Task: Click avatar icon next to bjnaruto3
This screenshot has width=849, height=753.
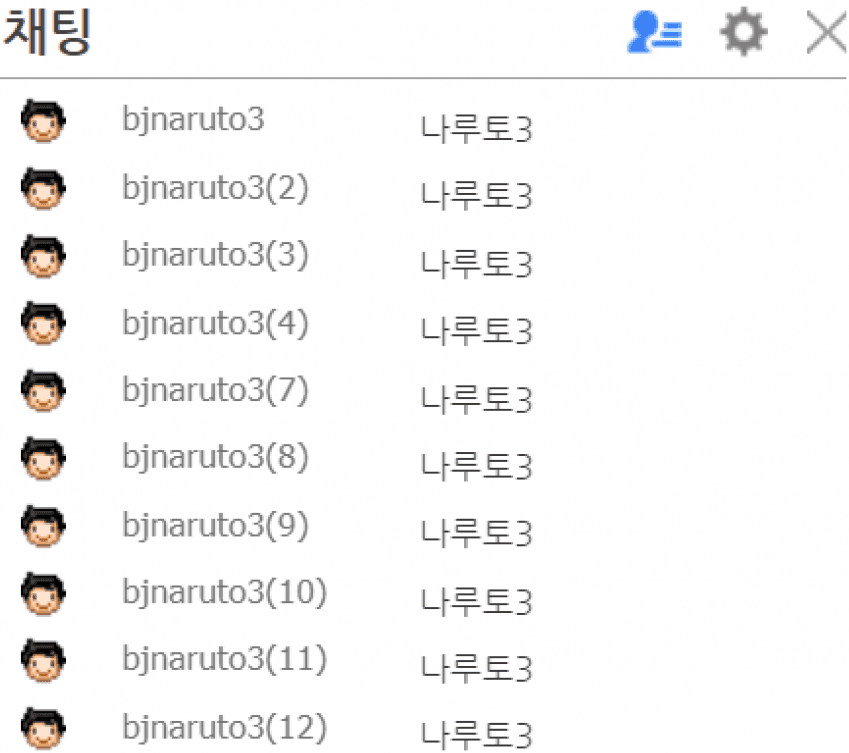Action: tap(43, 121)
